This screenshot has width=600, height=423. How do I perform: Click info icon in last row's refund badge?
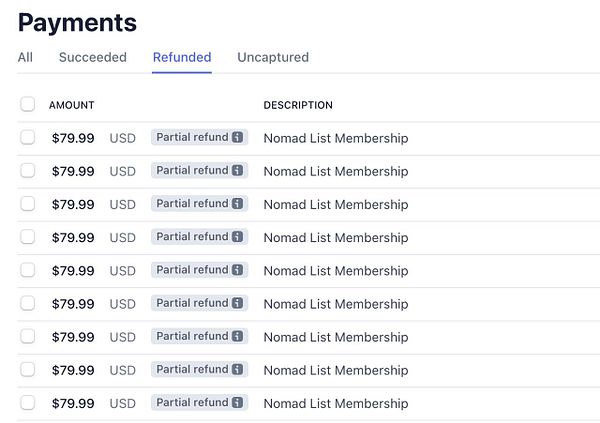(237, 403)
